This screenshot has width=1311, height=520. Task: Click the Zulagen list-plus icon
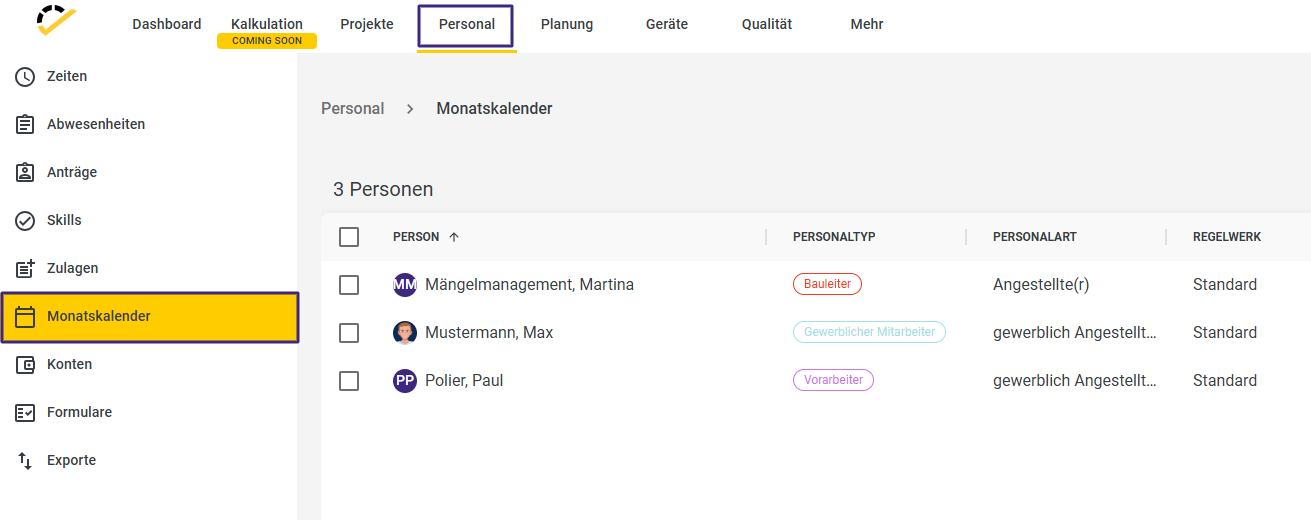tap(25, 268)
